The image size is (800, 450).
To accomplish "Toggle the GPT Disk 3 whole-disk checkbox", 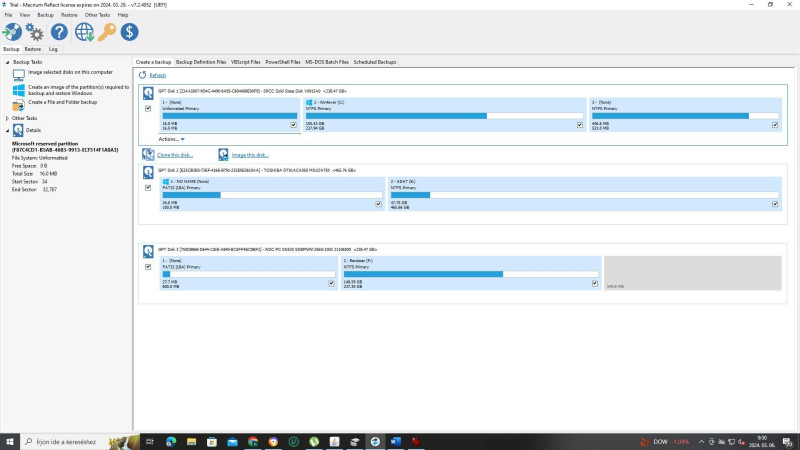I will pyautogui.click(x=148, y=267).
